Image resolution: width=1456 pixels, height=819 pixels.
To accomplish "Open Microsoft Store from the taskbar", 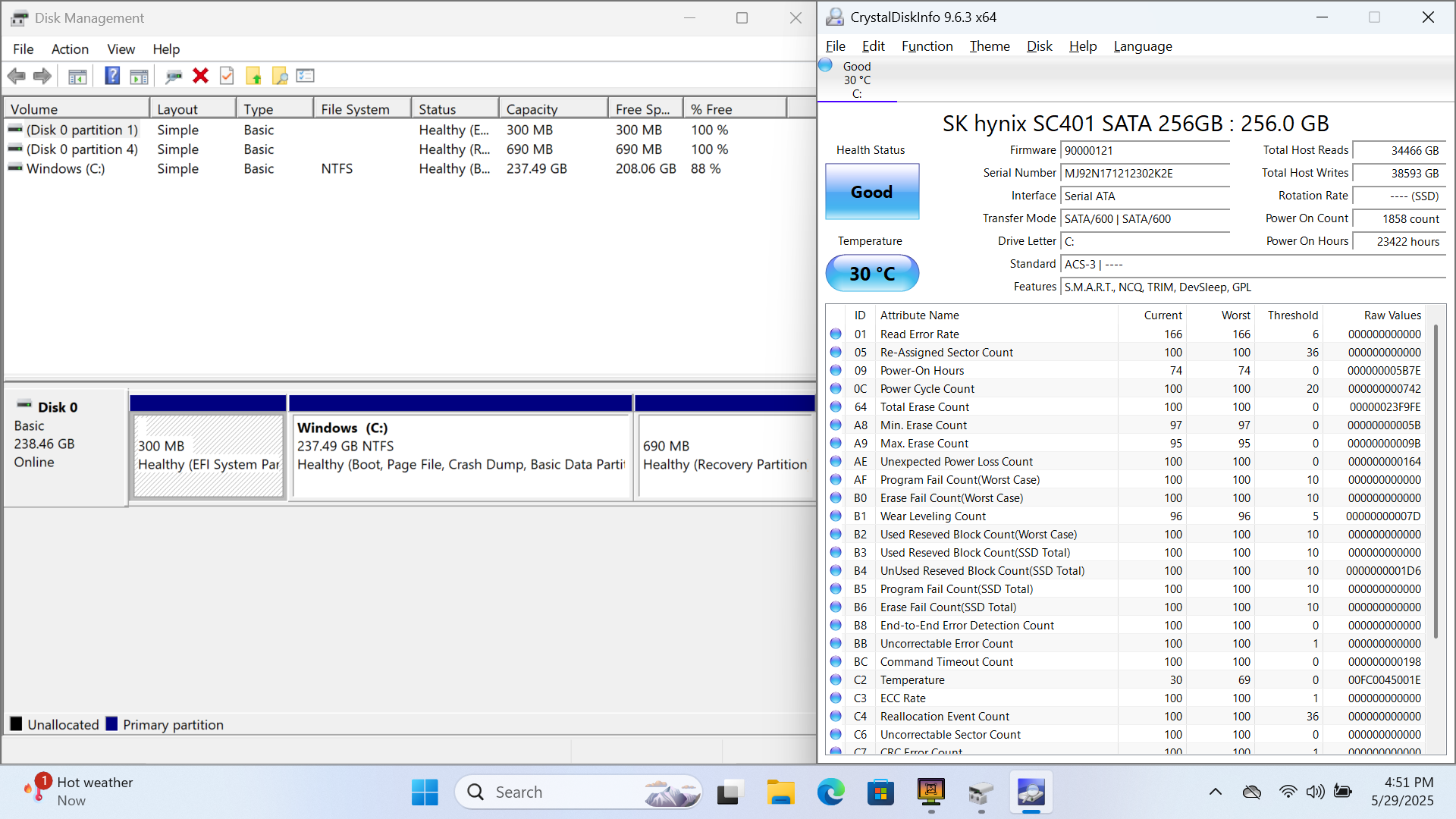I will tap(880, 792).
